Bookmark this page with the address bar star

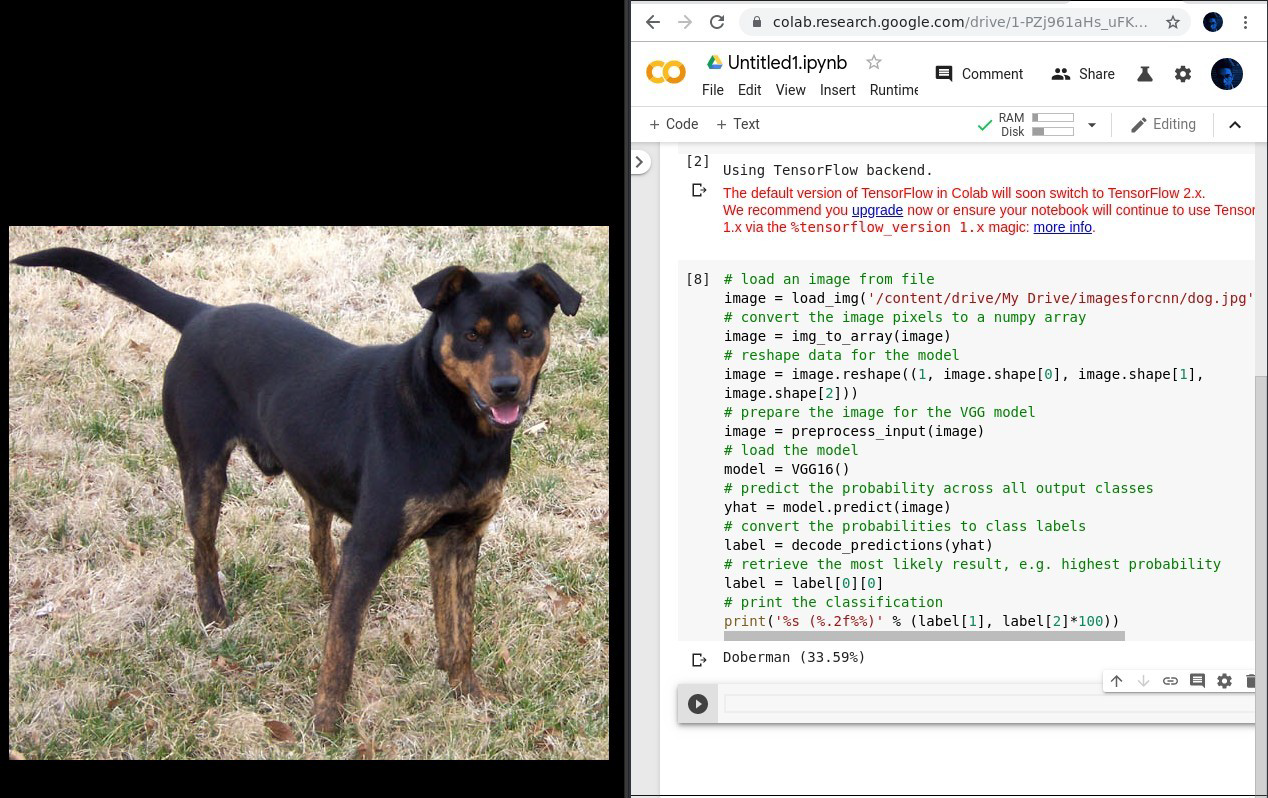[x=1173, y=22]
